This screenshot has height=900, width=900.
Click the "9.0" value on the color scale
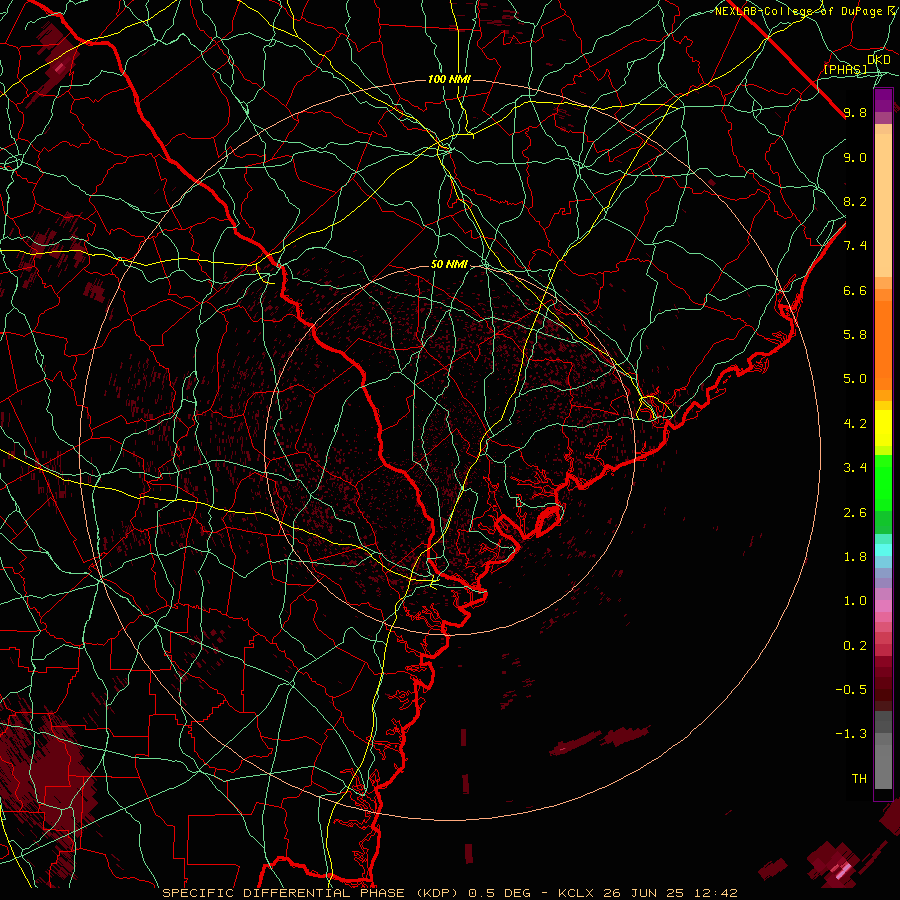click(x=855, y=157)
